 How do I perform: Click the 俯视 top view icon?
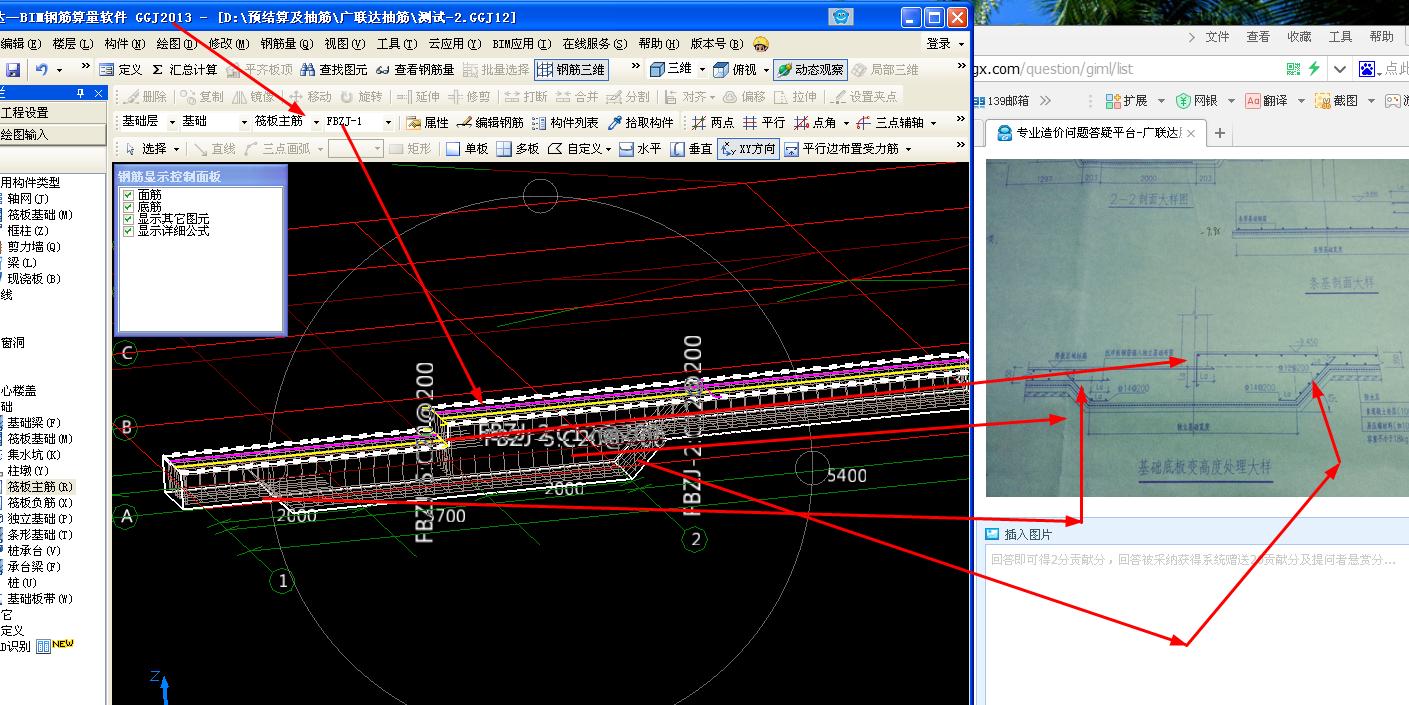click(735, 70)
